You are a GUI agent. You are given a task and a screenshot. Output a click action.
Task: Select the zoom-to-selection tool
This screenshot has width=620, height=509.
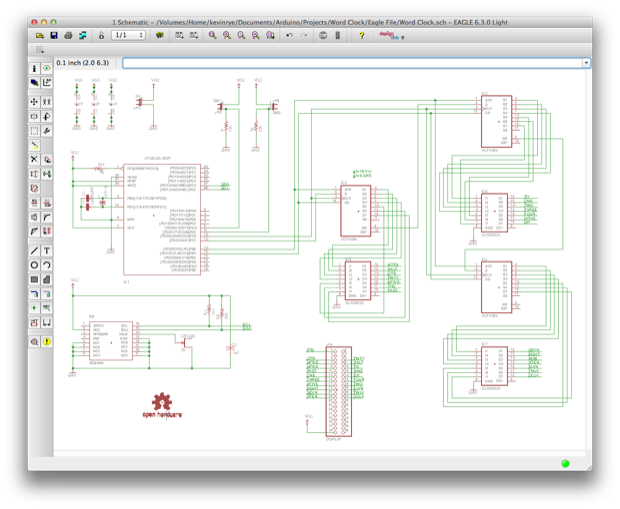(x=270, y=36)
